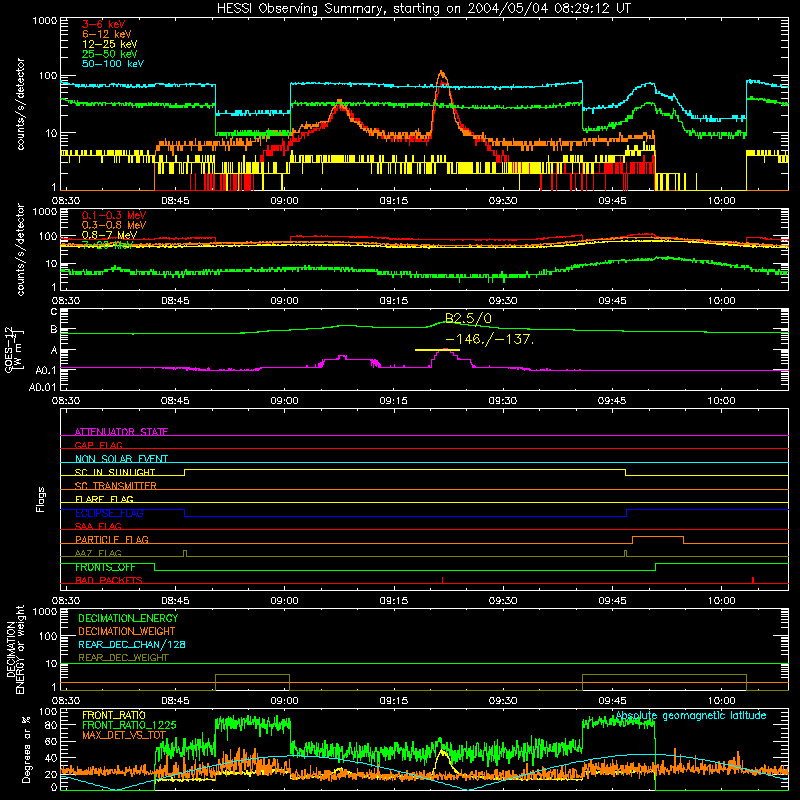Click the BAD_PACKETS tick mark near 09:22
Viewport: 800px width, 800px height.
point(442,580)
